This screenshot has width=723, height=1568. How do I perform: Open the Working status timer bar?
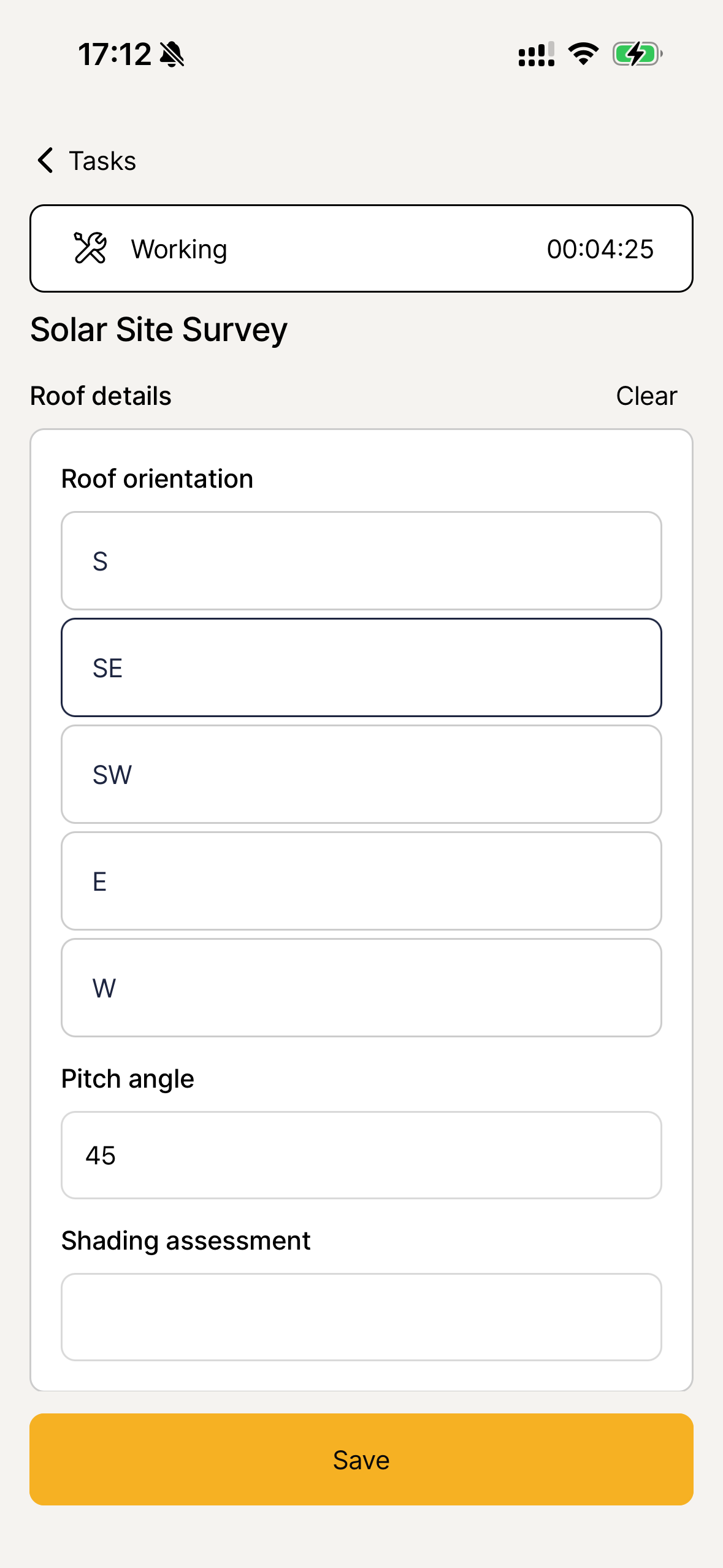(361, 248)
